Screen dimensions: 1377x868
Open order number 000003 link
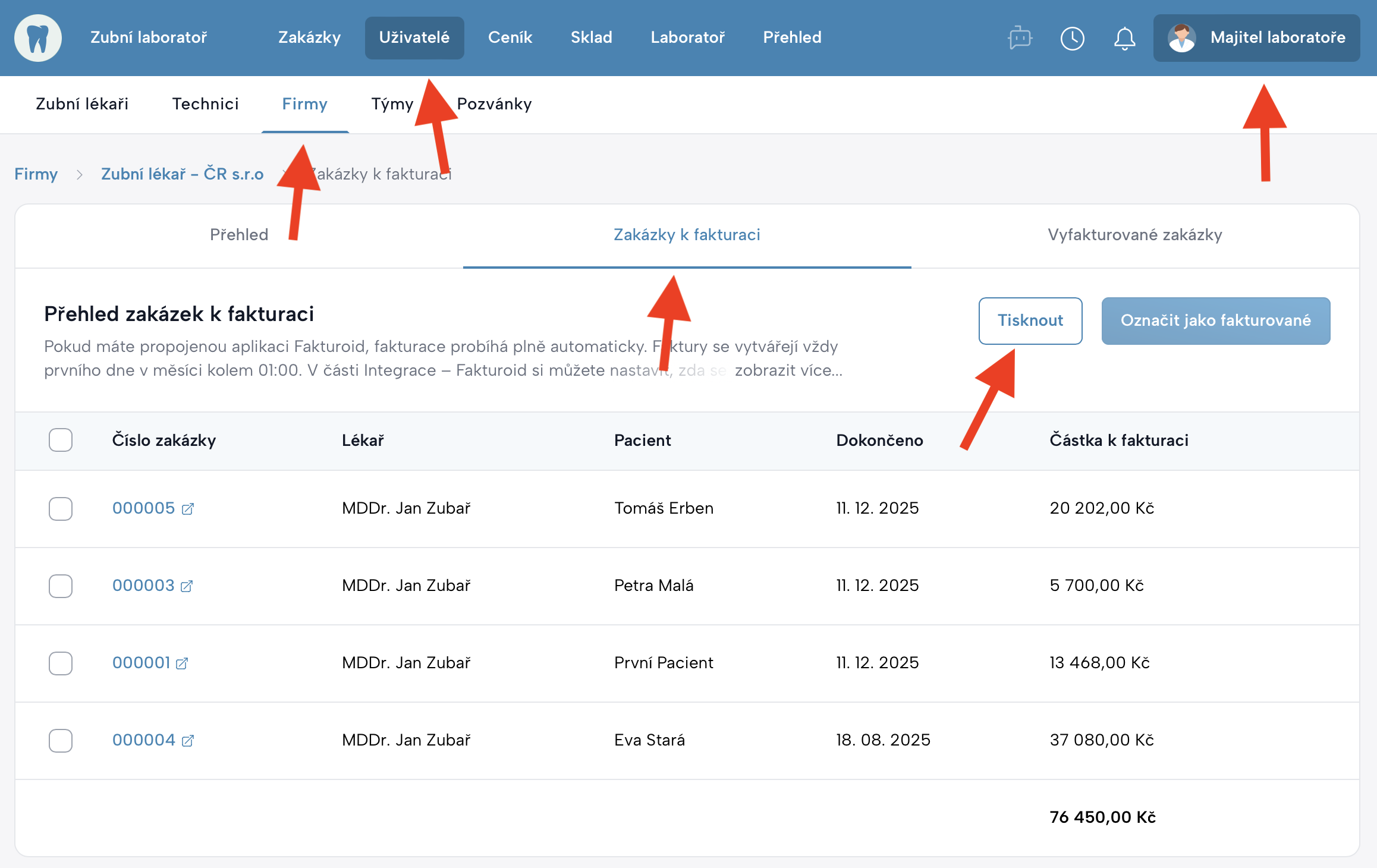tap(143, 586)
